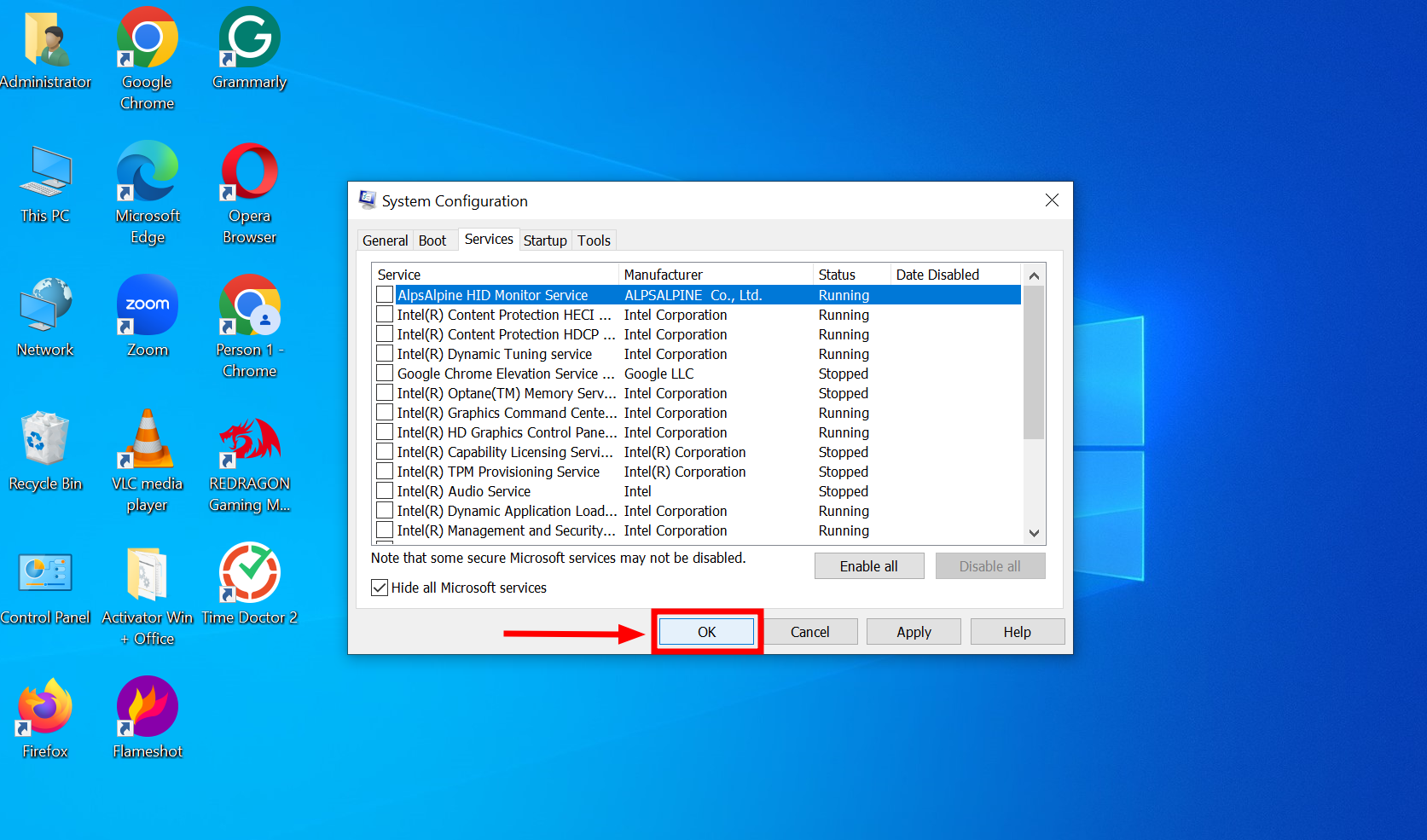This screenshot has width=1427, height=840.
Task: Enable the Intel(R) Audio Service checkbox
Action: point(385,491)
